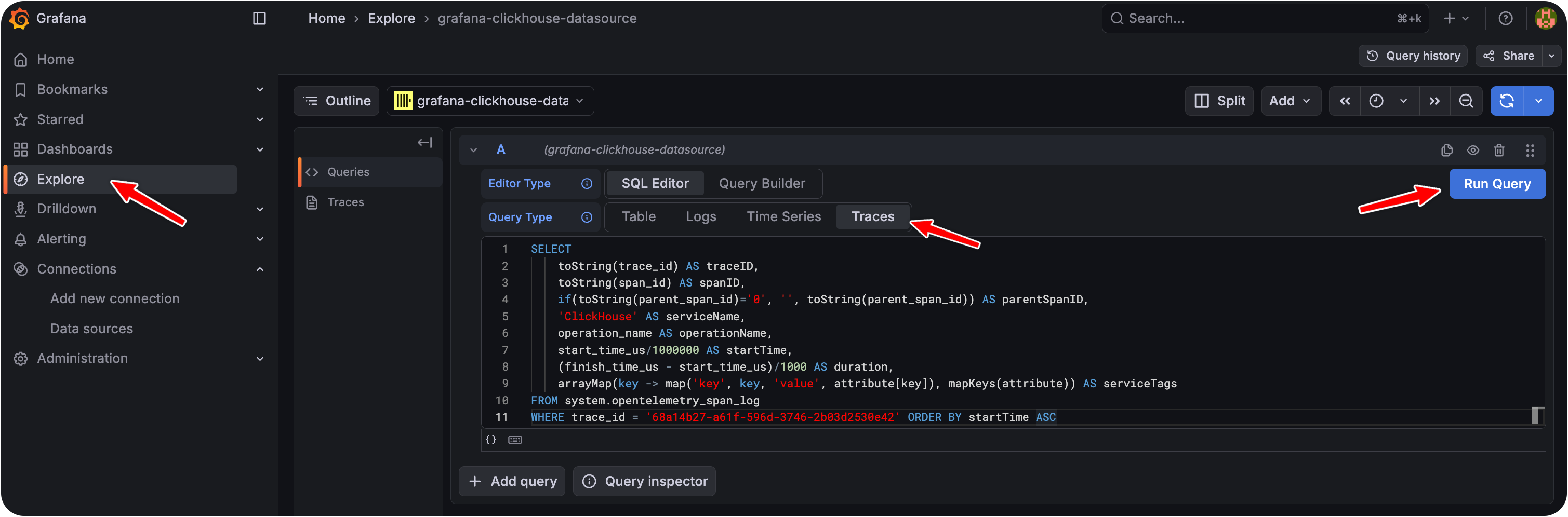Click the Grafana logo
Screen dimensions: 1568x517
pos(18,18)
